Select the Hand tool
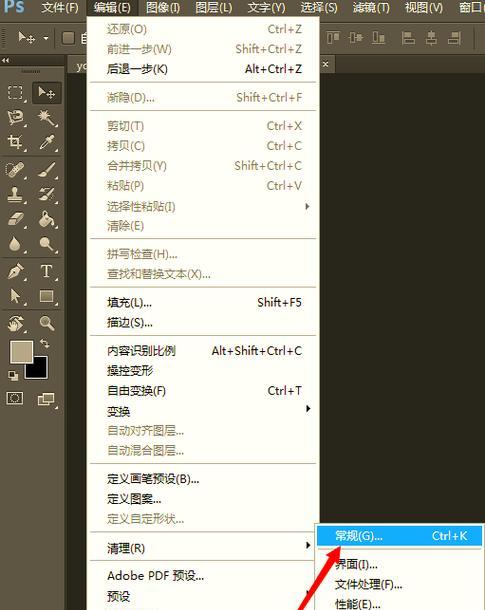This screenshot has height=610, width=485. click(16, 323)
